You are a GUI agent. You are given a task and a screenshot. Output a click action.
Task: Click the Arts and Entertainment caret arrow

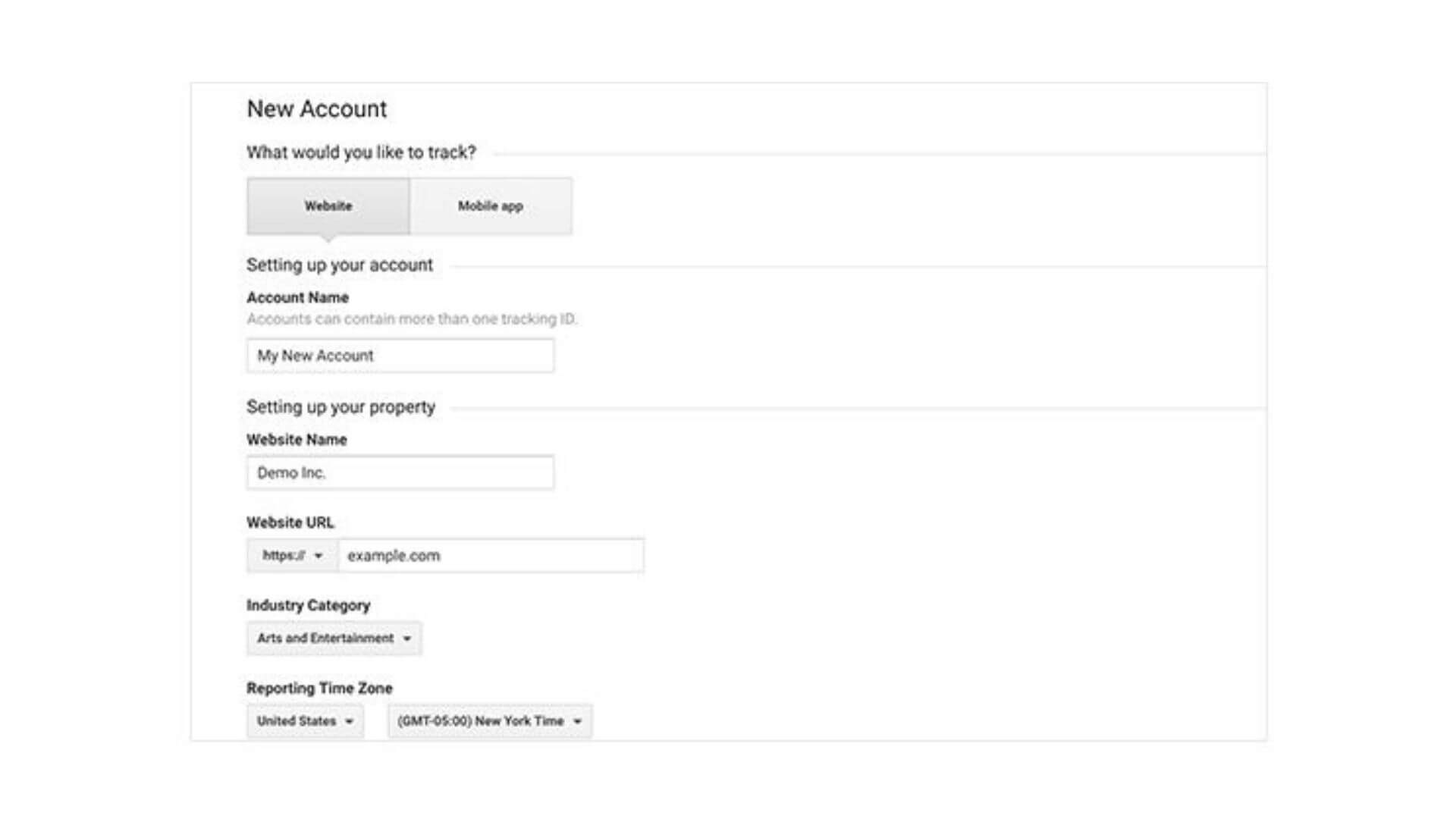(x=407, y=639)
